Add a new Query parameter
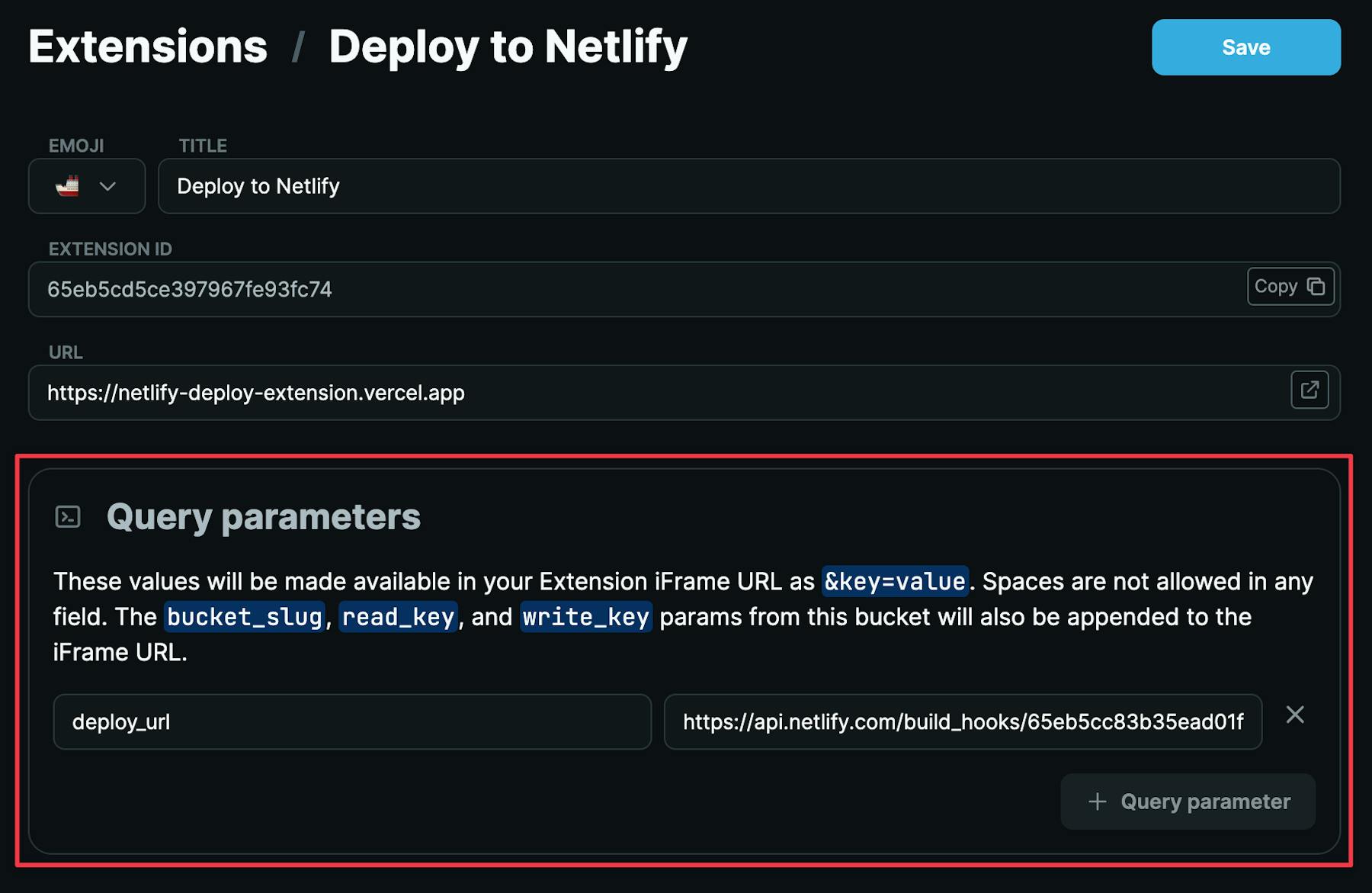This screenshot has width=1372, height=893. coord(1188,801)
